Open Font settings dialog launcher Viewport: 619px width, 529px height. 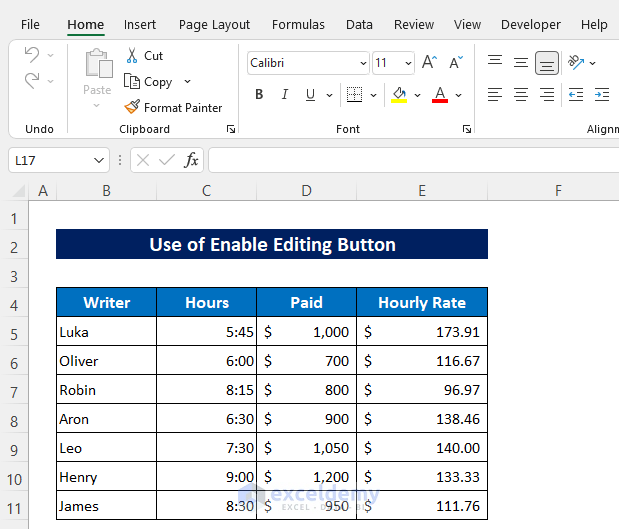pyautogui.click(x=467, y=129)
